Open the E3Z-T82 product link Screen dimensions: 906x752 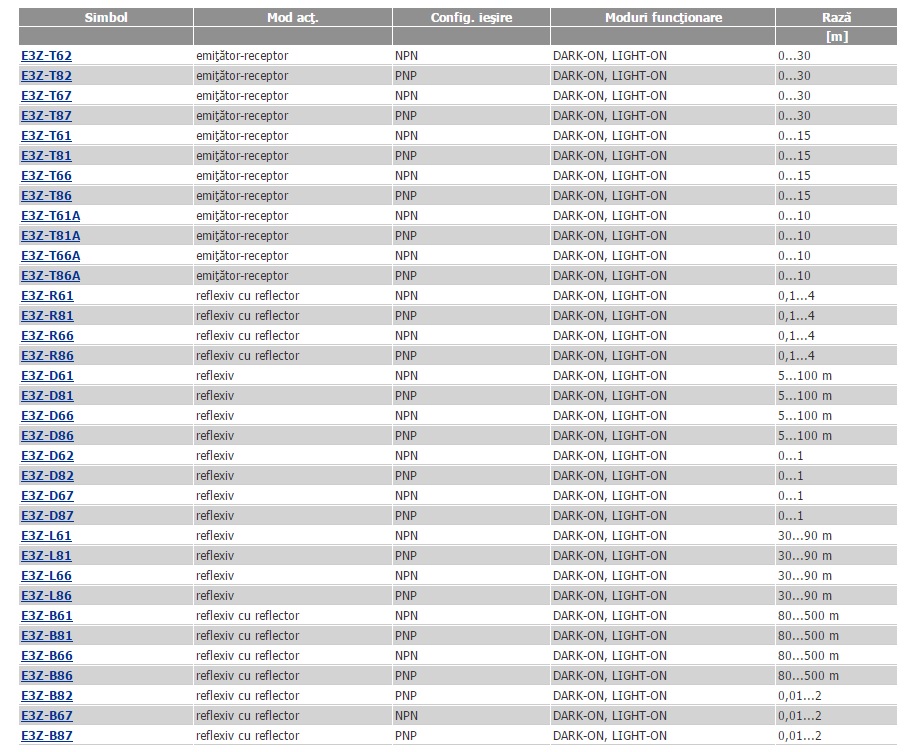pos(46,76)
